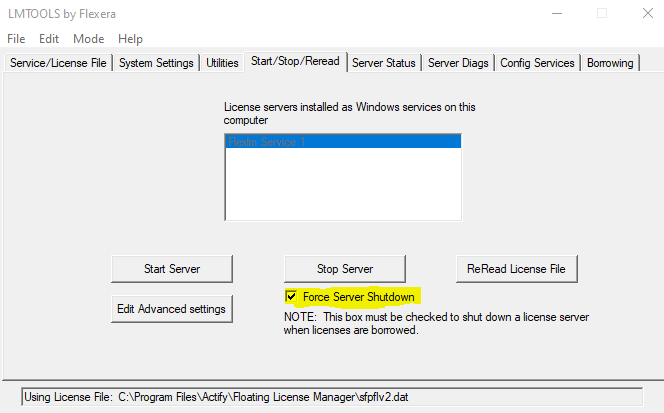Minimize the LMTOOLS window
Screen dimensions: 664x413
[x=557, y=13]
